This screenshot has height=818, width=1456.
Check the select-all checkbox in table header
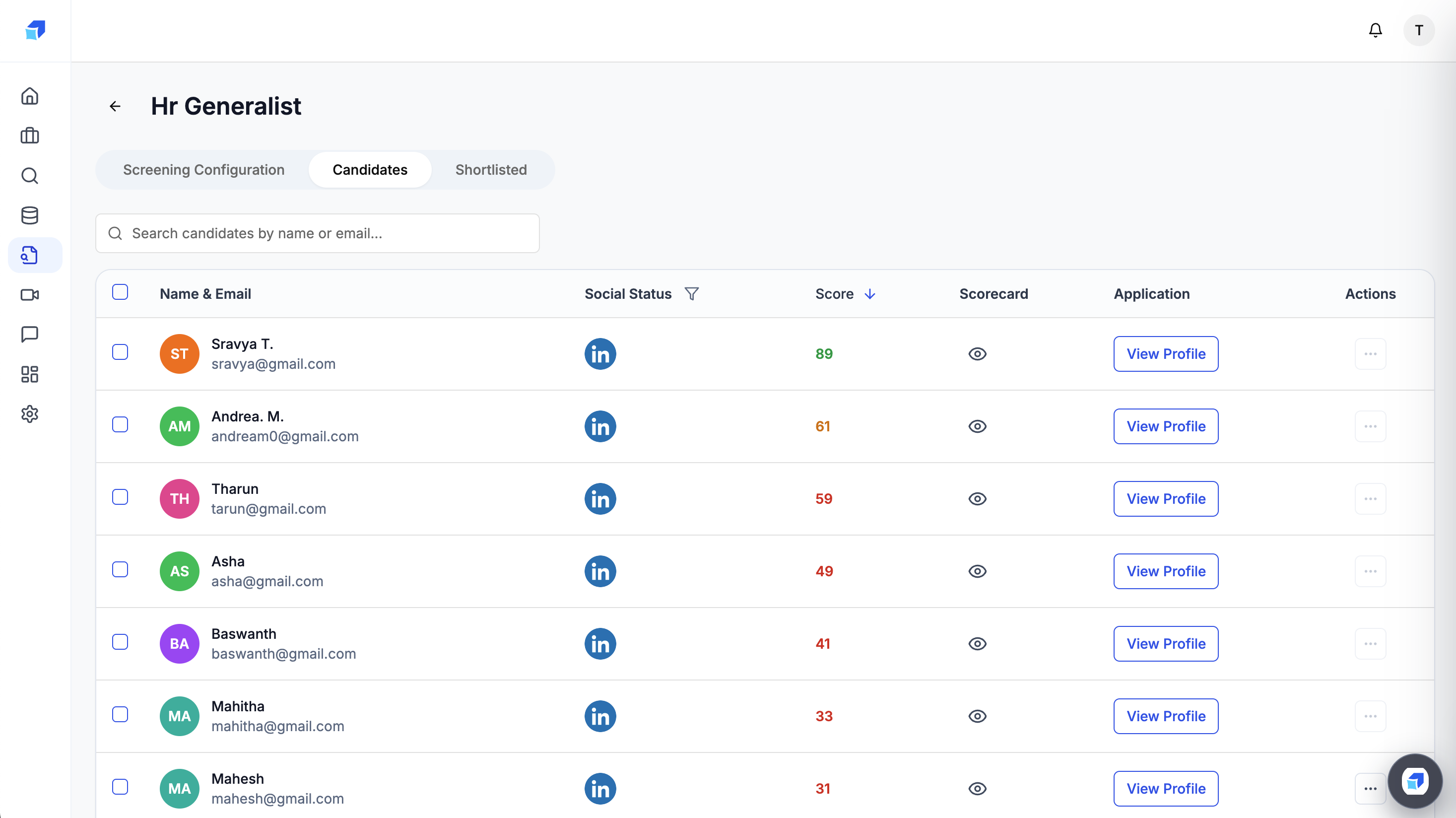coord(120,292)
